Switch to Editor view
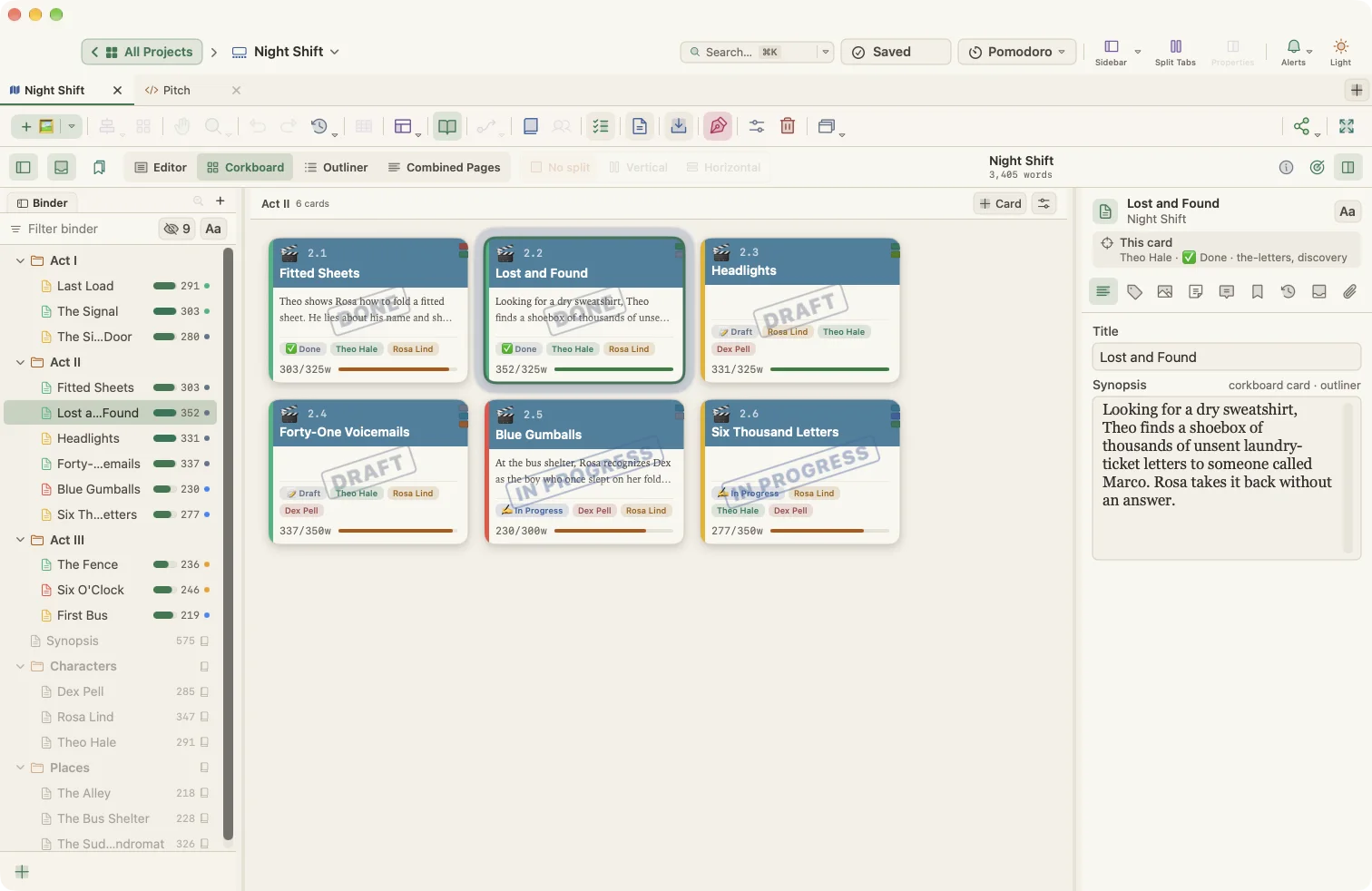This screenshot has width=1372, height=891. 161,167
